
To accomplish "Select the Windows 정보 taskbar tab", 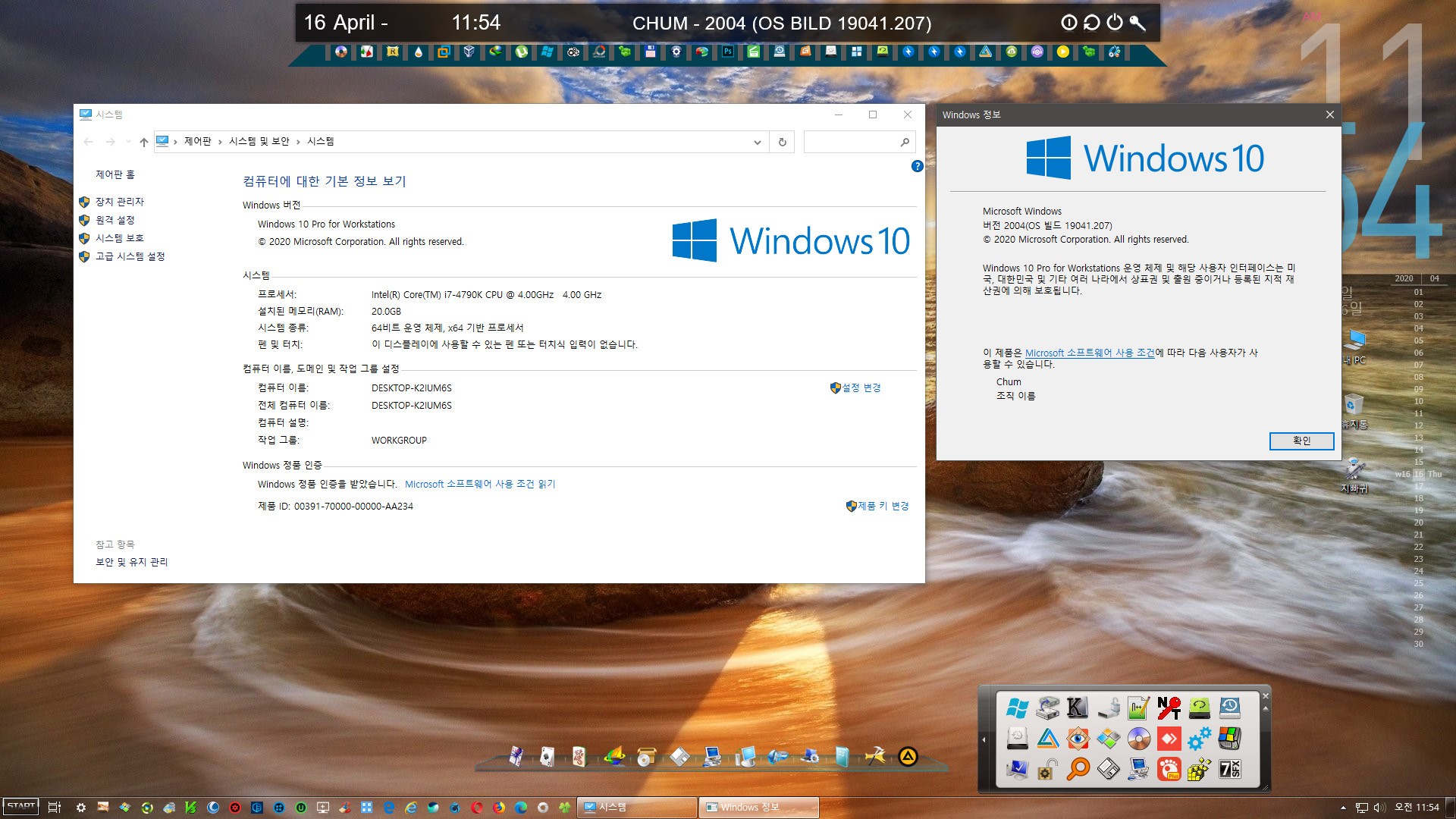I will point(758,808).
